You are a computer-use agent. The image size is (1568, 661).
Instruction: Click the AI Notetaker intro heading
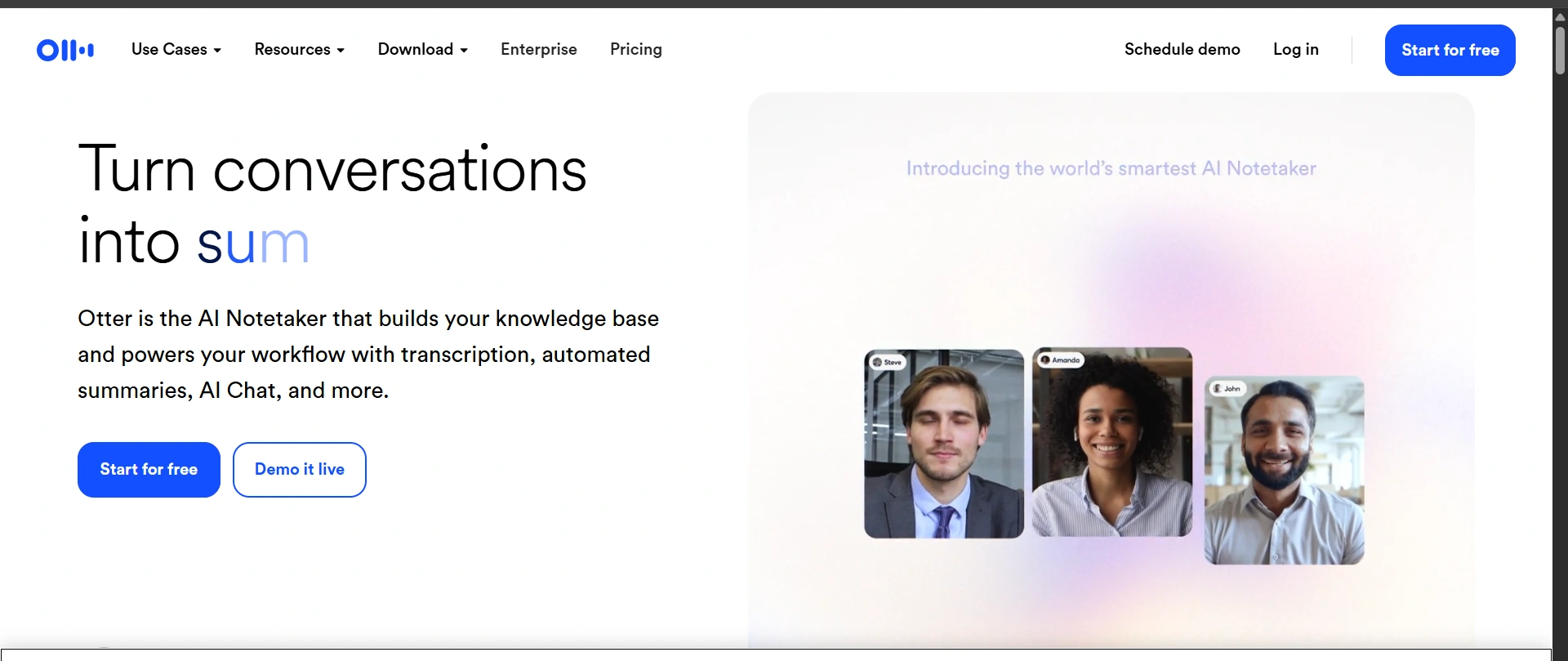(x=1111, y=168)
